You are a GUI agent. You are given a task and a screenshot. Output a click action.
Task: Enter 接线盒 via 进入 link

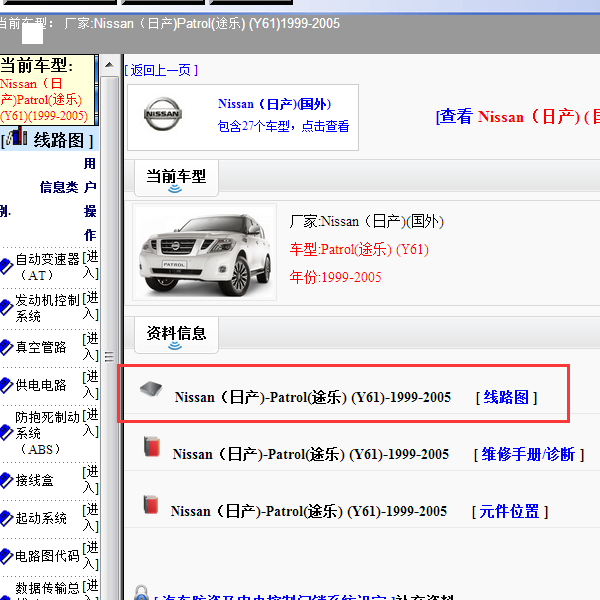[91, 479]
